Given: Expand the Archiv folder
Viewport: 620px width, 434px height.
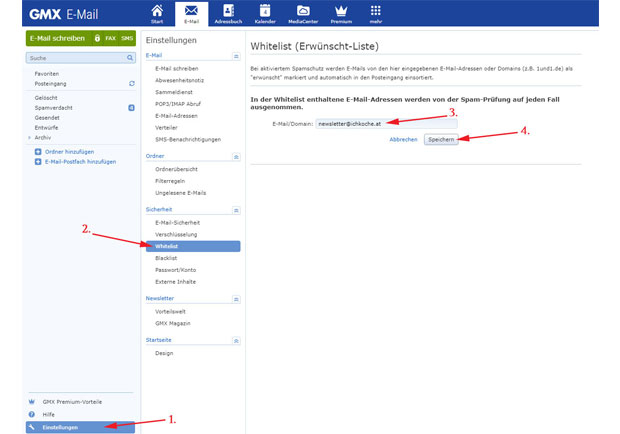Looking at the screenshot, I should [30, 138].
